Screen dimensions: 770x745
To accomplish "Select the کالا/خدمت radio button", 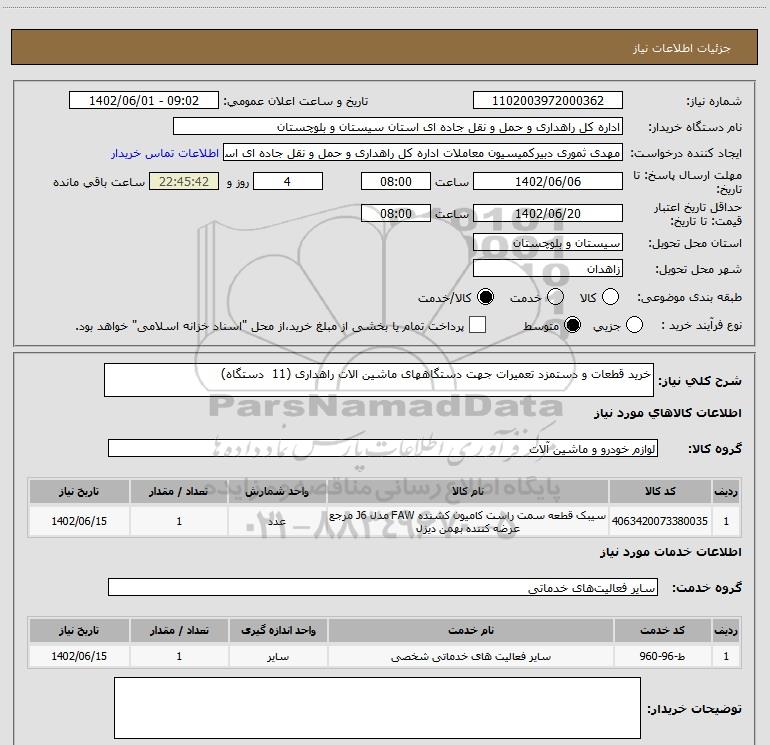I will coord(486,297).
